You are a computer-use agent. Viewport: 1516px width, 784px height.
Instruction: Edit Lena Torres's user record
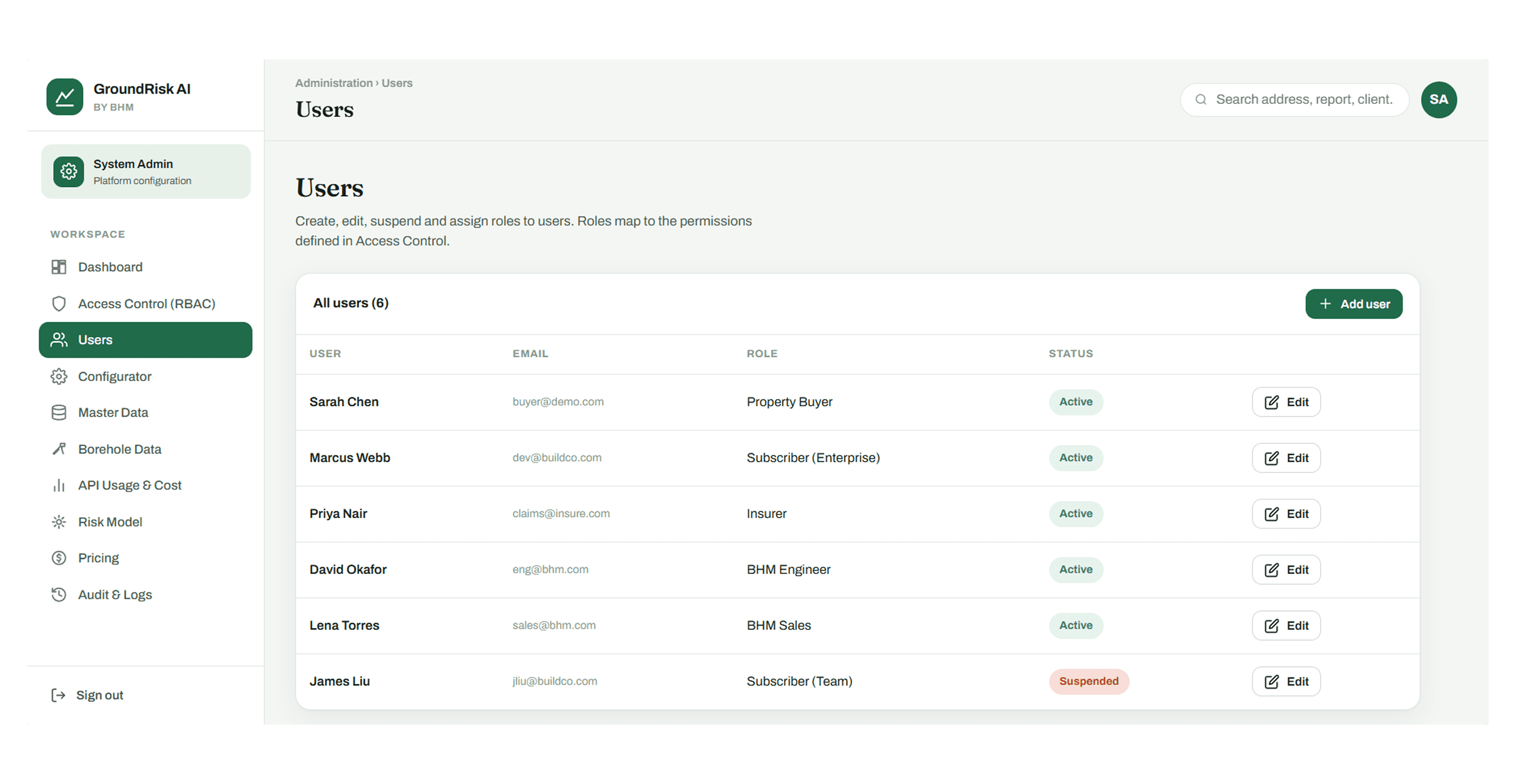[1286, 626]
